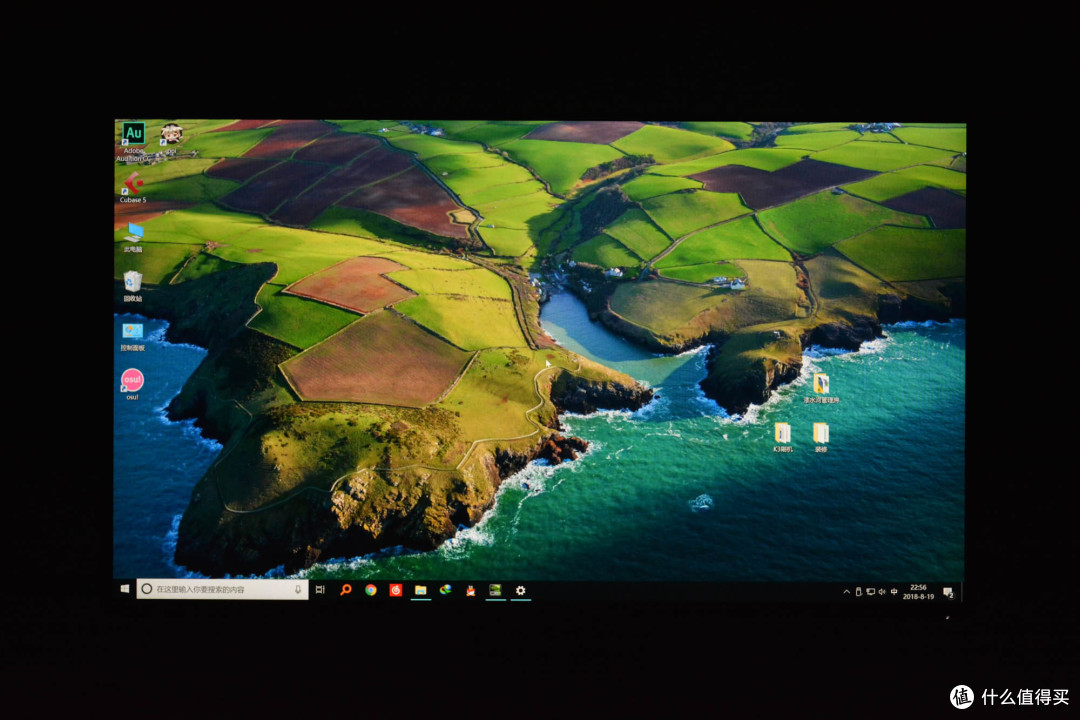Open the blue-green browser icon in taskbar

(x=446, y=590)
